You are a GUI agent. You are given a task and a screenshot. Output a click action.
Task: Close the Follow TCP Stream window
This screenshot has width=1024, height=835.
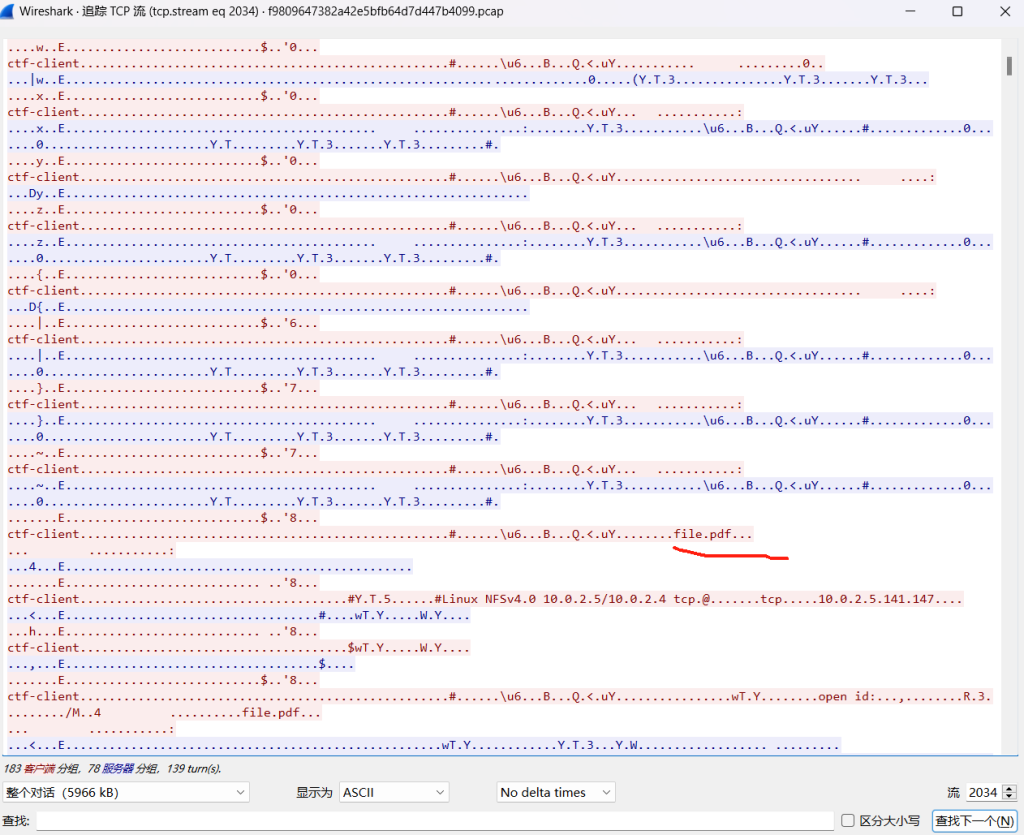tap(1002, 11)
